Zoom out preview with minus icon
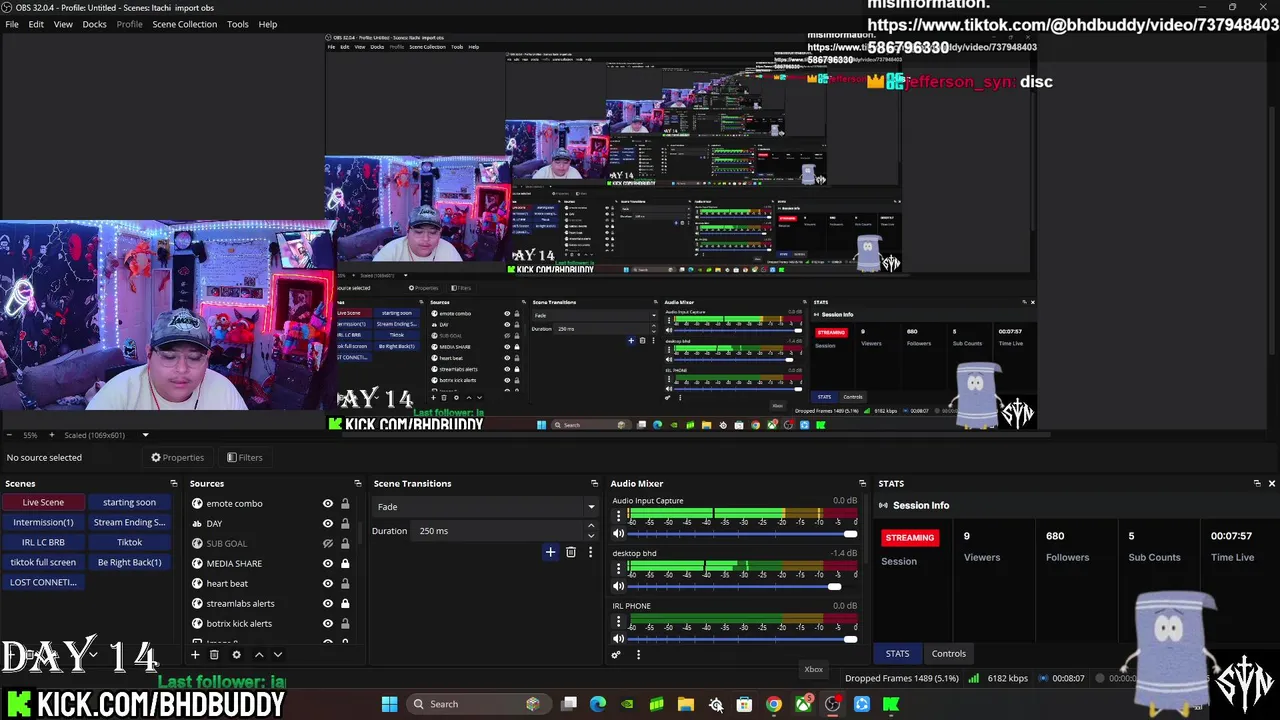 click(x=9, y=435)
